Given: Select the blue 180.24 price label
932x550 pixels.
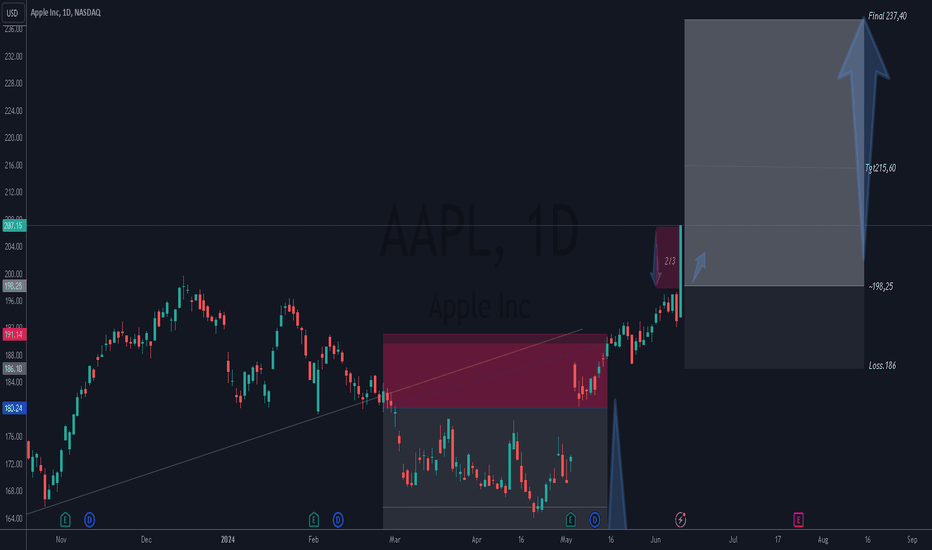Looking at the screenshot, I should pos(14,408).
